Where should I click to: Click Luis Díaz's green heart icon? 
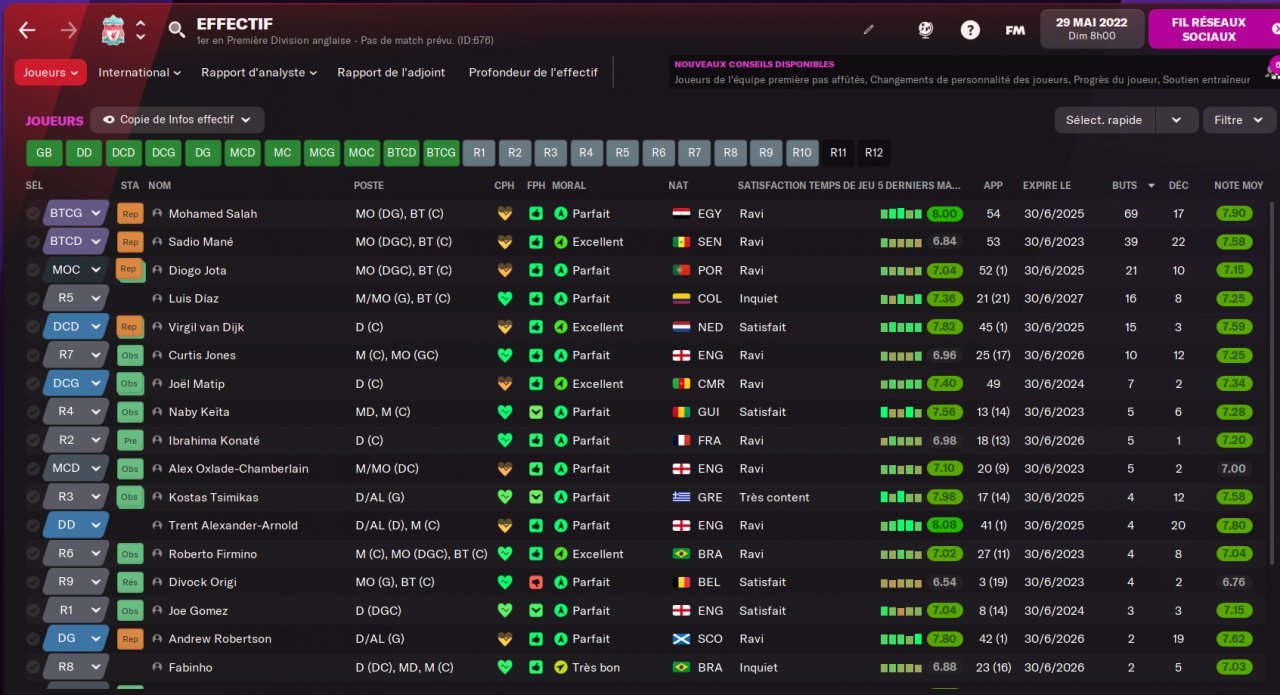click(505, 299)
